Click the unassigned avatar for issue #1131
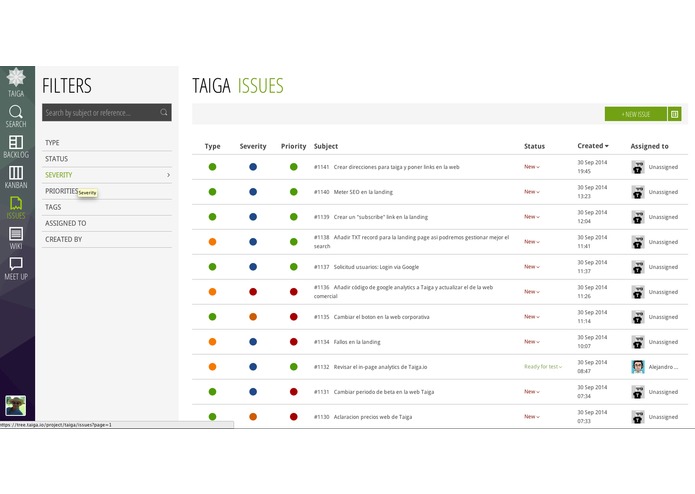Screen dimensions: 695x494 [638, 392]
